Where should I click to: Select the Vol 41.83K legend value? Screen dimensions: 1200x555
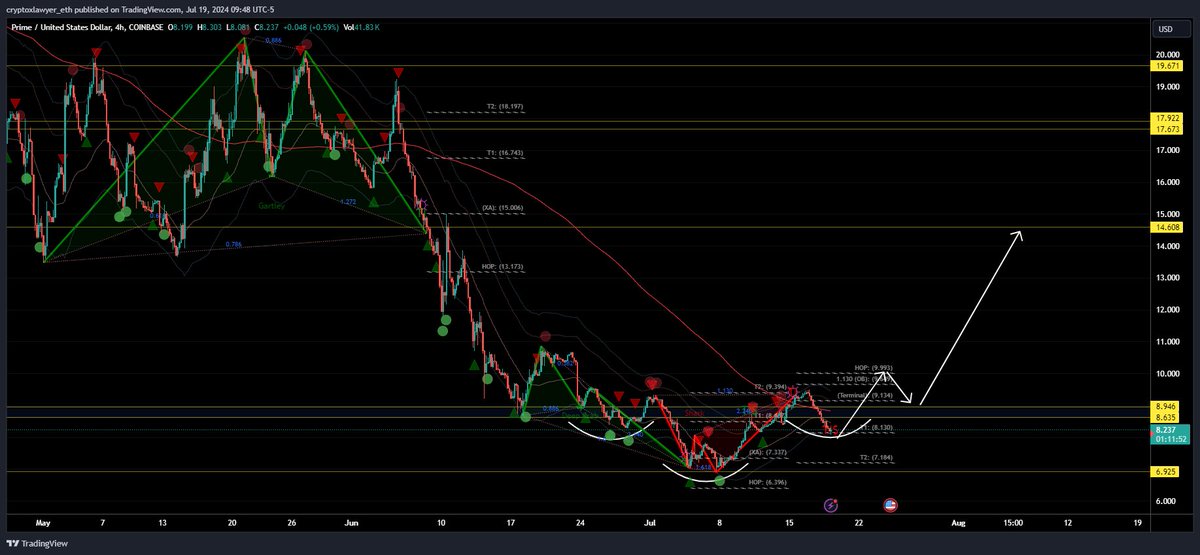(363, 27)
